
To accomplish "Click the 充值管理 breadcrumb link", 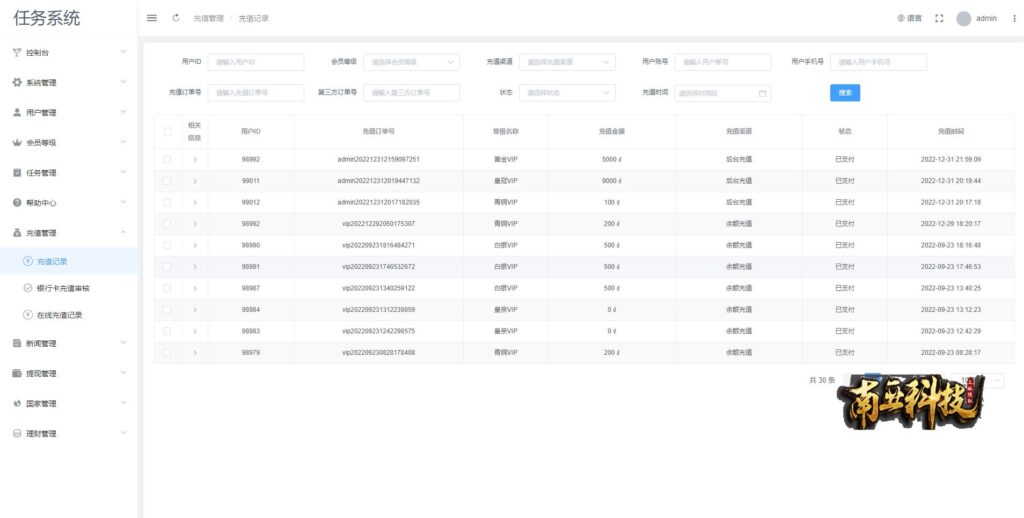I will point(208,18).
